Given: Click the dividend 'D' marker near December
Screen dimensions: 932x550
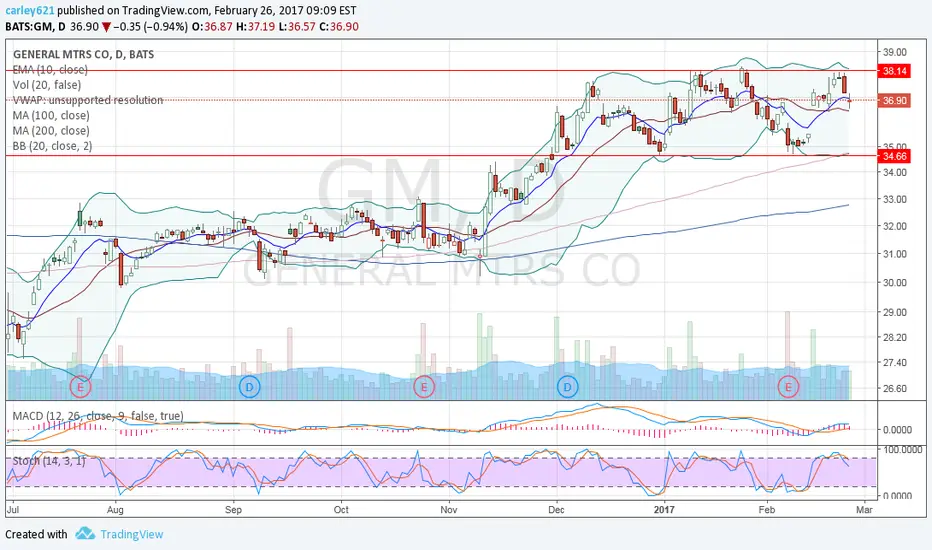Looking at the screenshot, I should click(568, 386).
